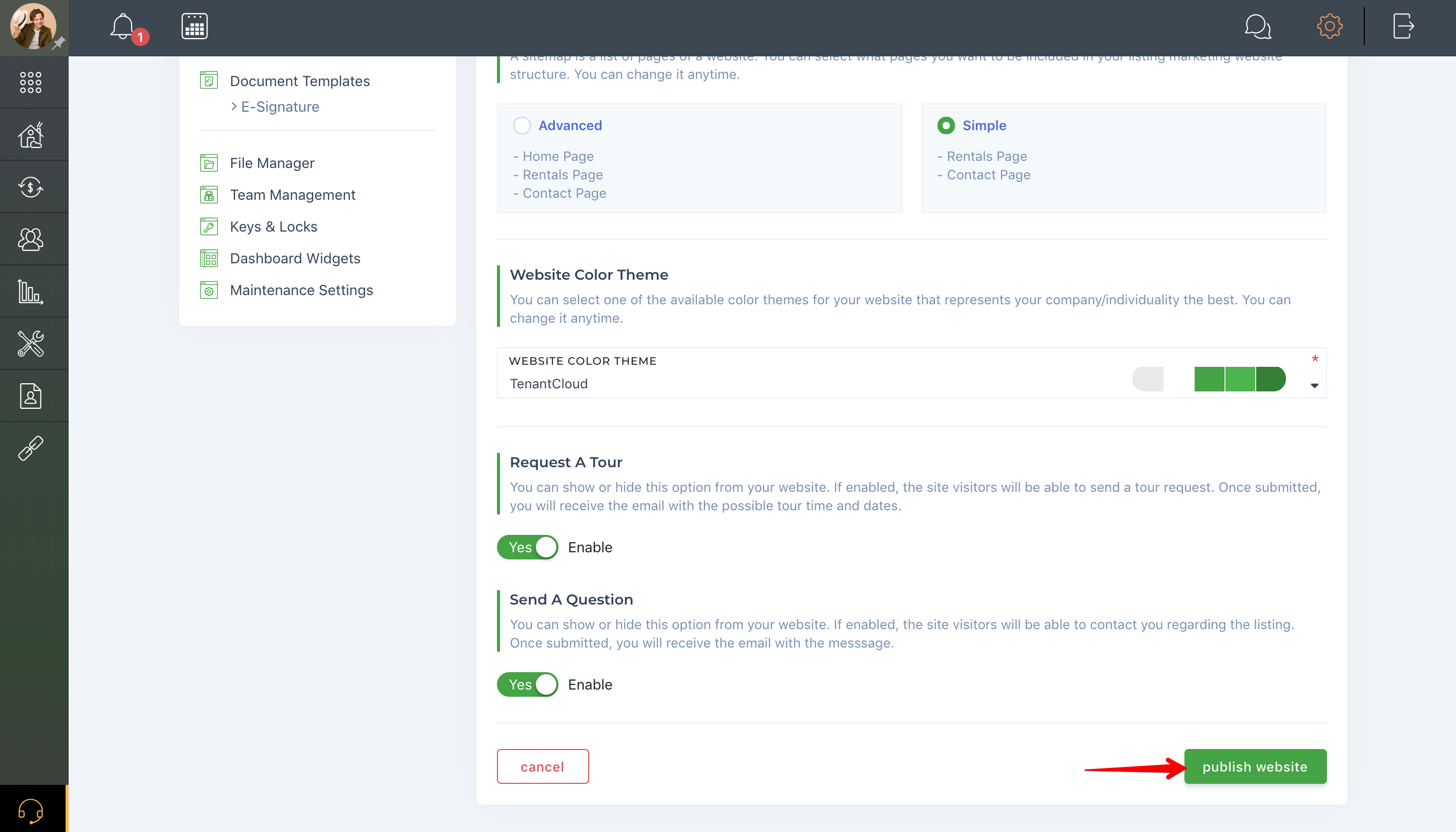The image size is (1456, 832).
Task: Click the Advanced sitemap label
Action: click(570, 125)
